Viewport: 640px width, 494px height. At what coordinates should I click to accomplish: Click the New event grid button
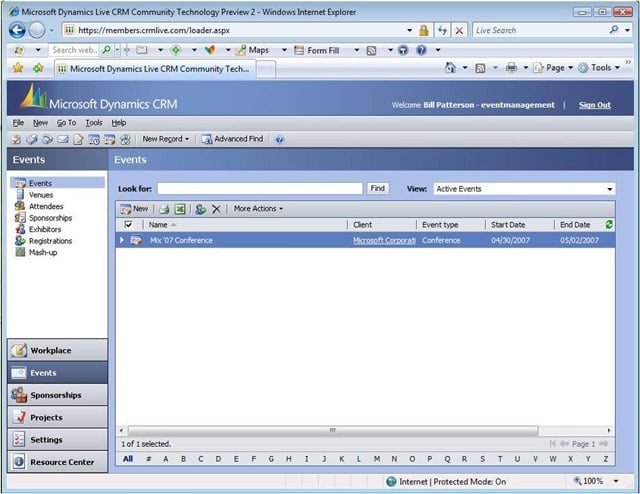pos(134,209)
